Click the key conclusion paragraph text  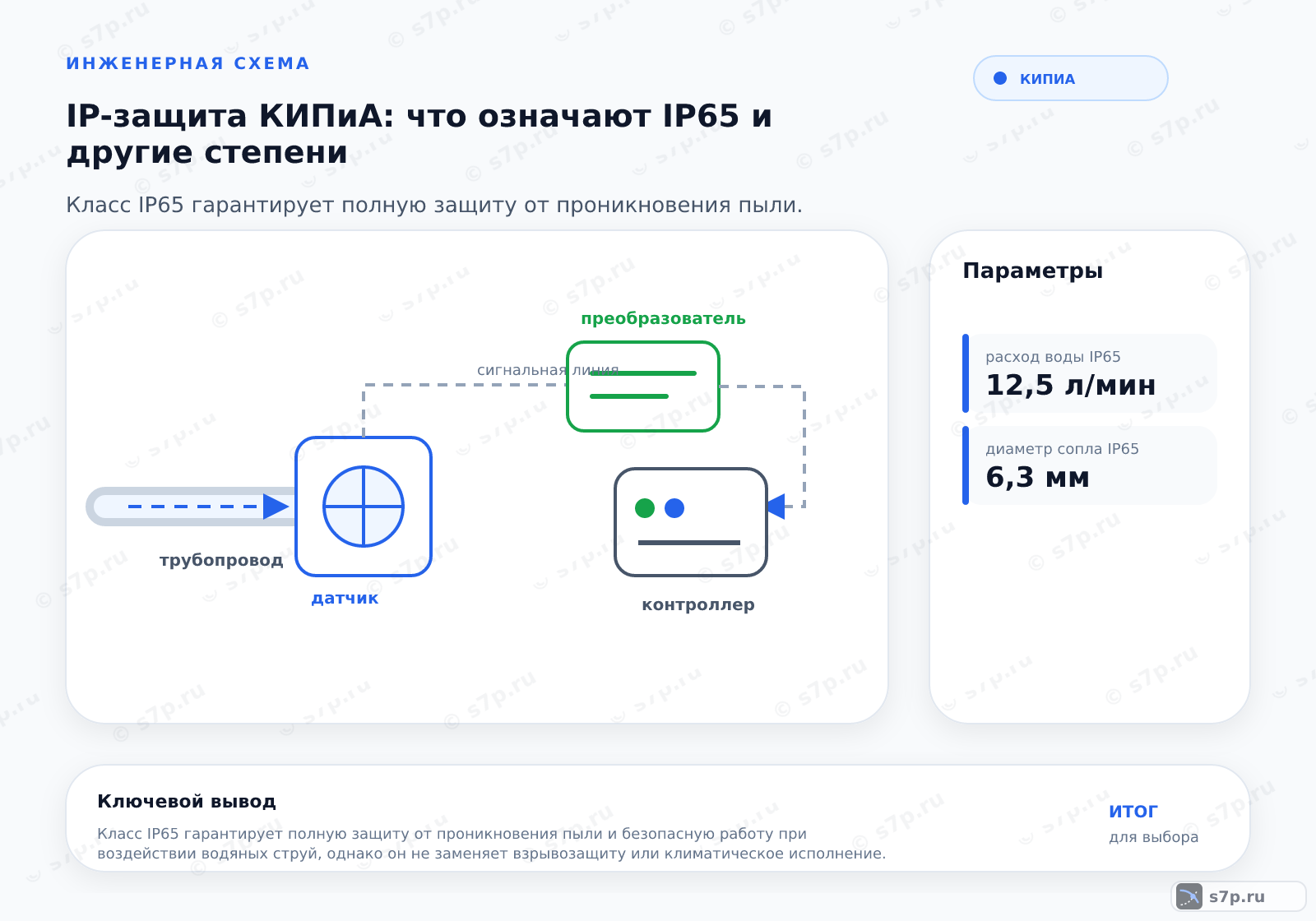492,844
